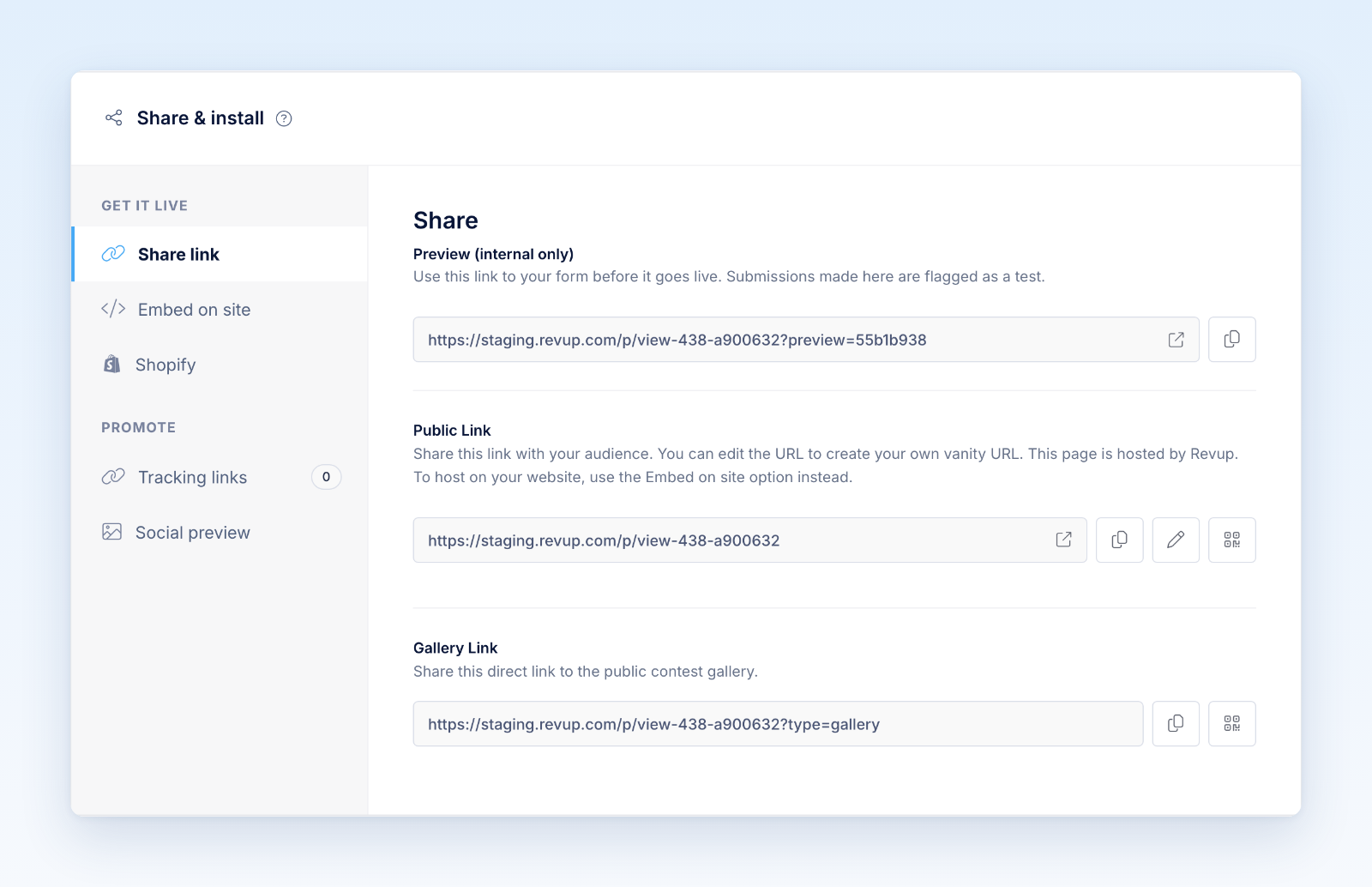Click the Public Link label
Image resolution: width=1372 pixels, height=887 pixels.
[x=452, y=431]
